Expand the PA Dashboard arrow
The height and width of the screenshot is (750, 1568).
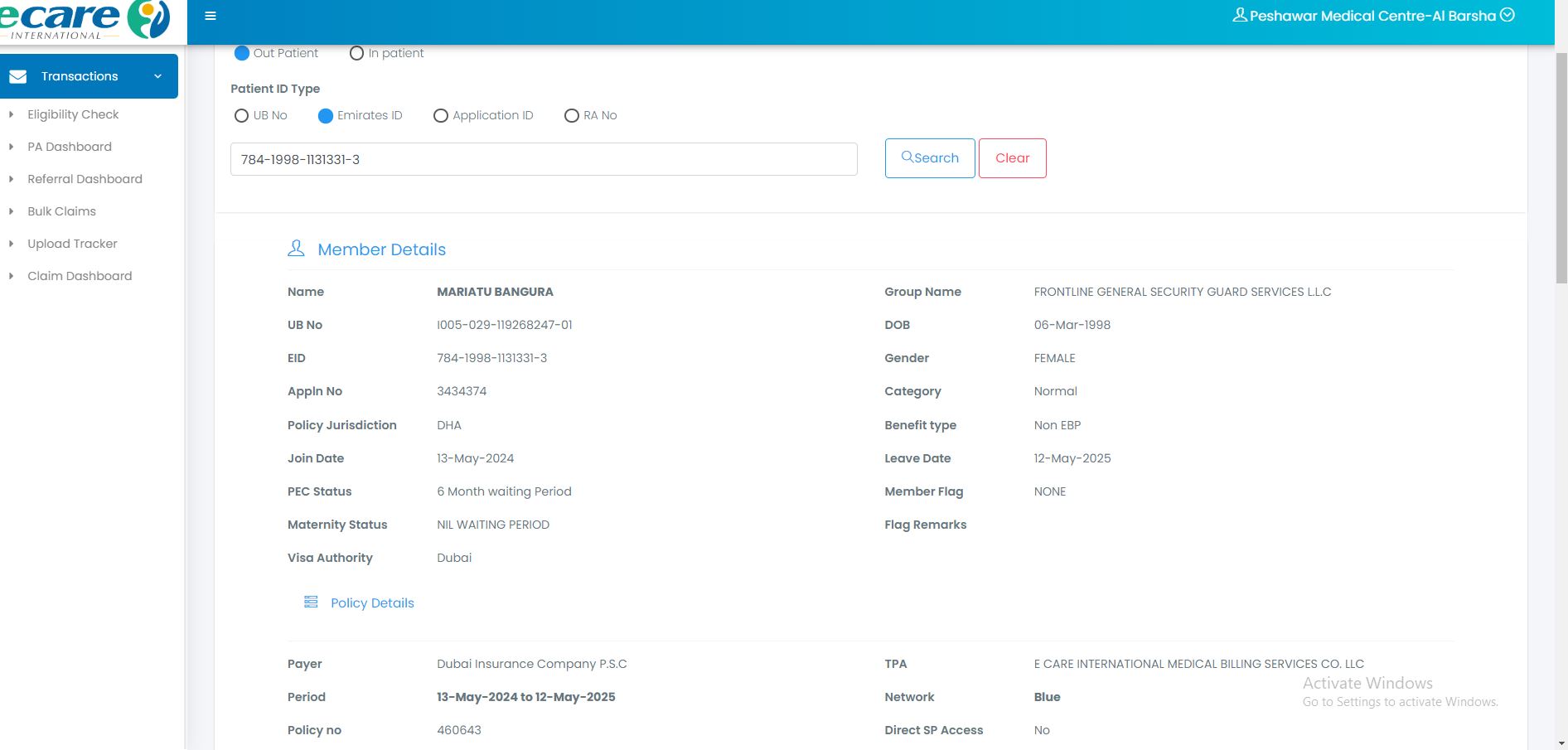(x=11, y=147)
